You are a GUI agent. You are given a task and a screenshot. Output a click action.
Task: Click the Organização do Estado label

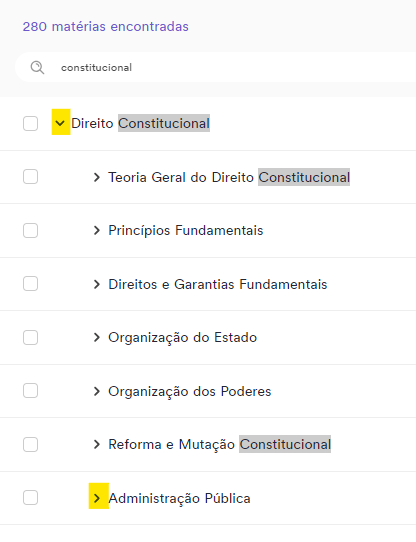tap(183, 338)
